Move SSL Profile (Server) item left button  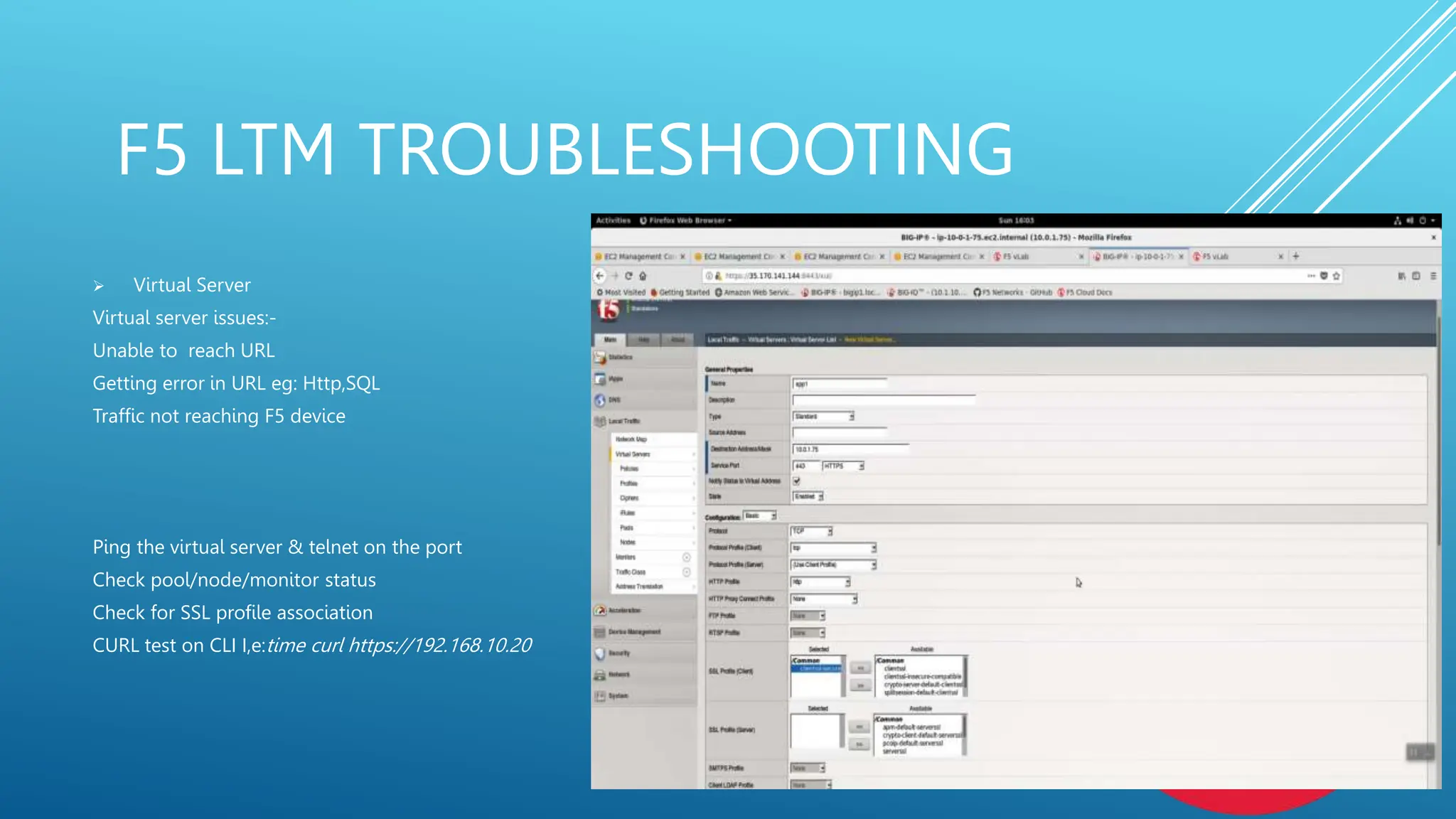coord(860,727)
